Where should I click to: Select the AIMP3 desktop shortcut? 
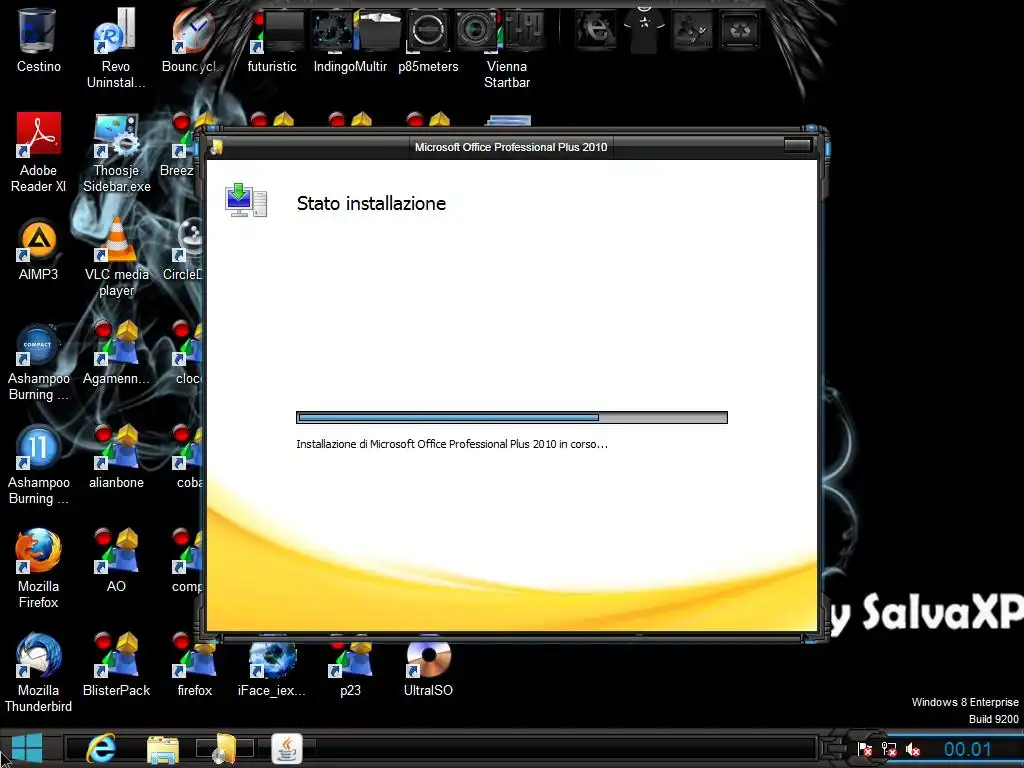pos(38,248)
